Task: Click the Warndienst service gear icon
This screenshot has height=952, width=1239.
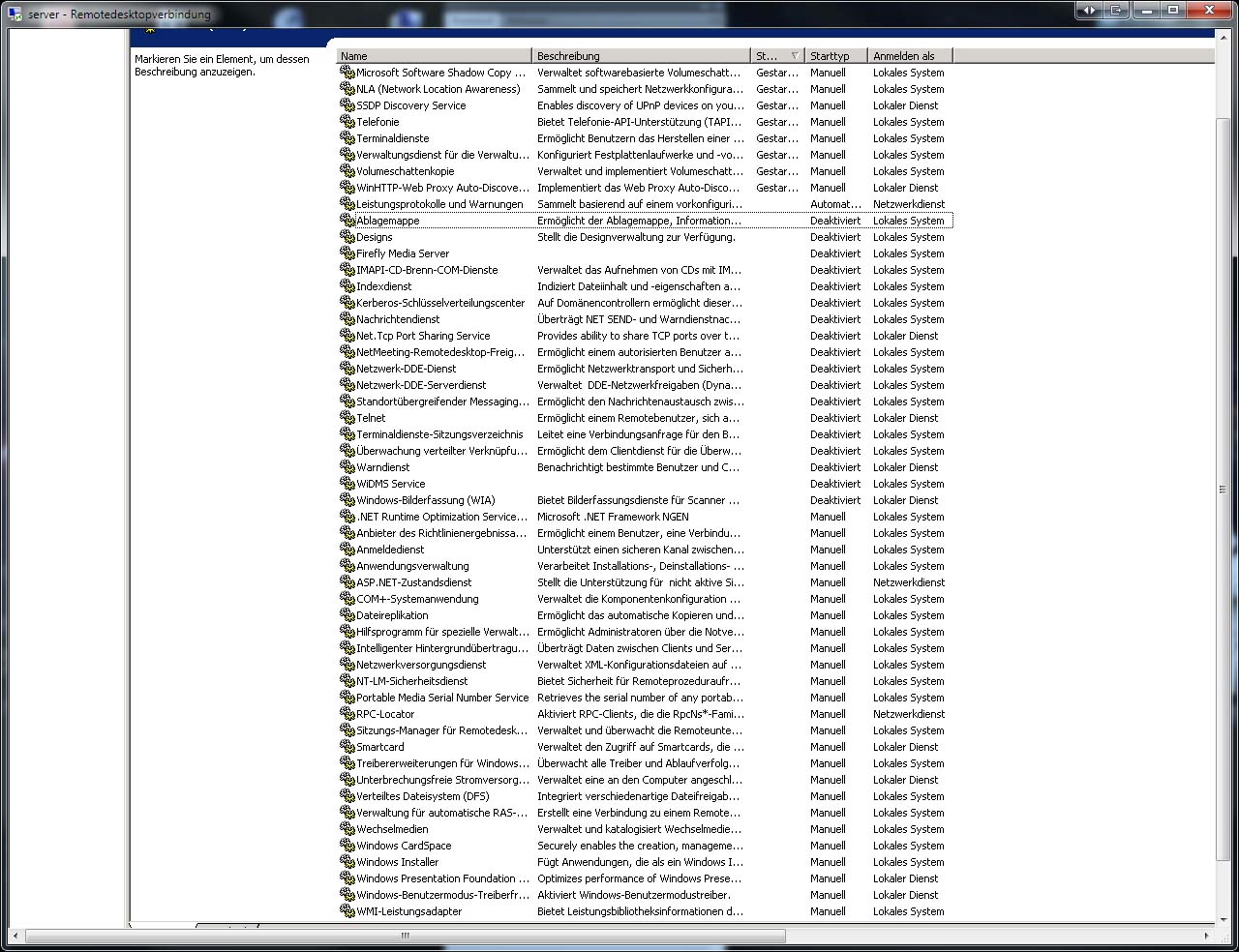Action: pyautogui.click(x=348, y=467)
